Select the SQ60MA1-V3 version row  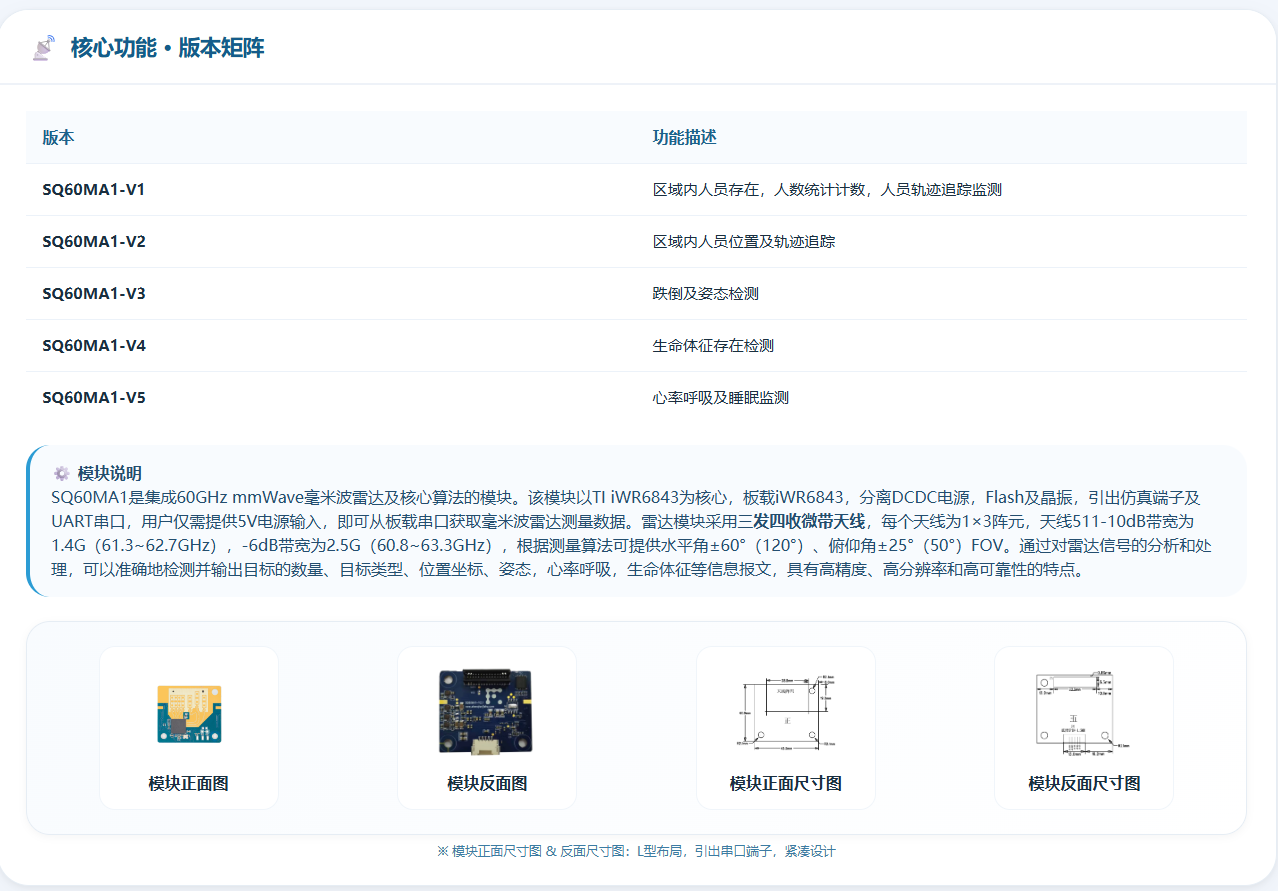pyautogui.click(x=636, y=294)
